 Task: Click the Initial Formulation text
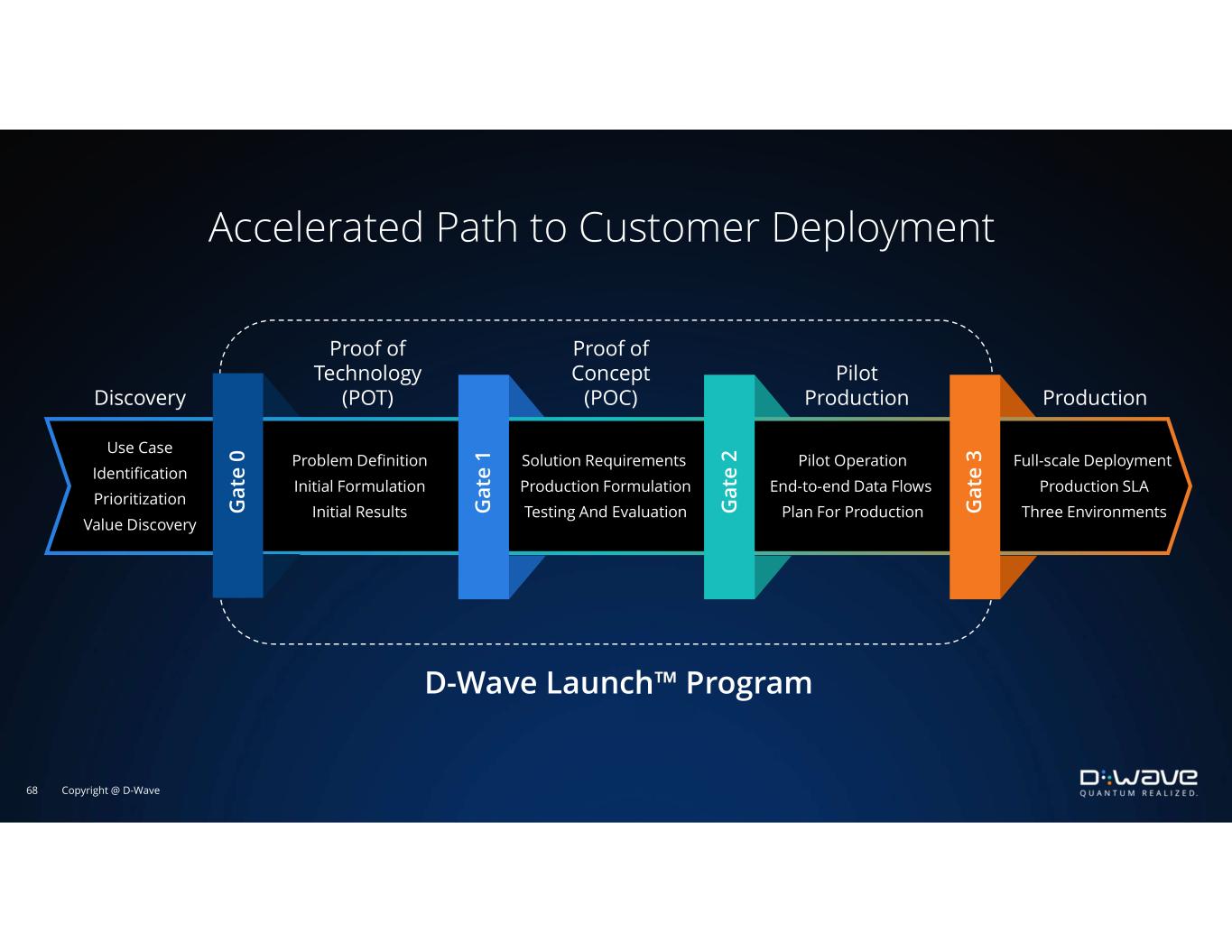click(359, 486)
